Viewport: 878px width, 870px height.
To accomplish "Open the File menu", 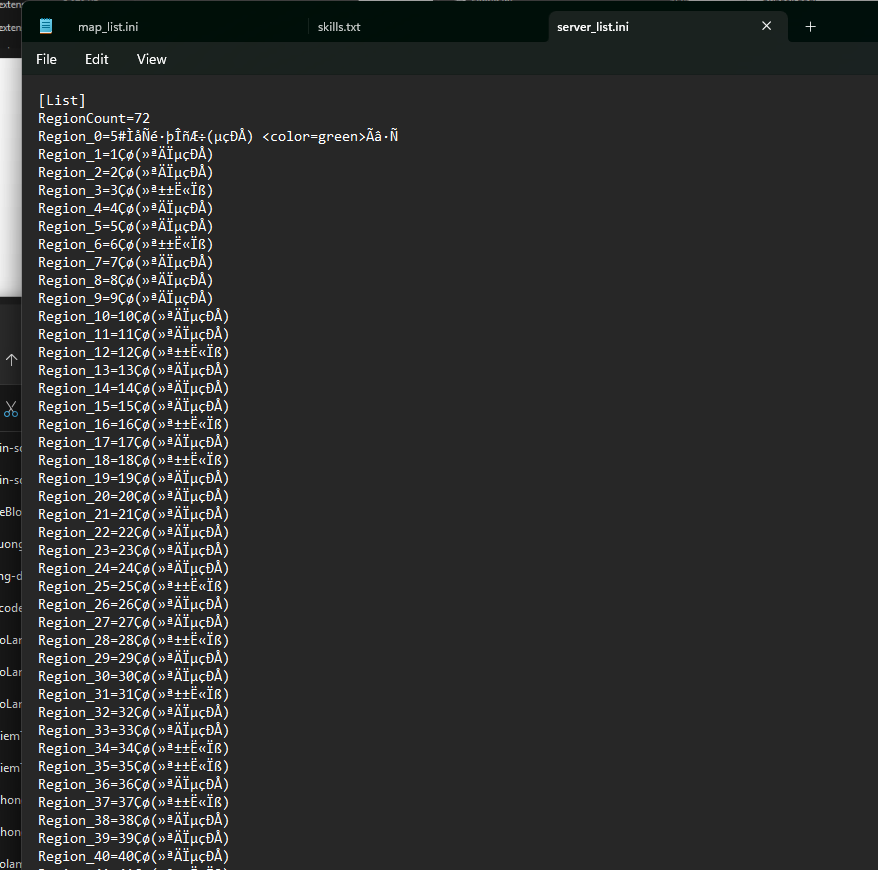I will [x=46, y=59].
